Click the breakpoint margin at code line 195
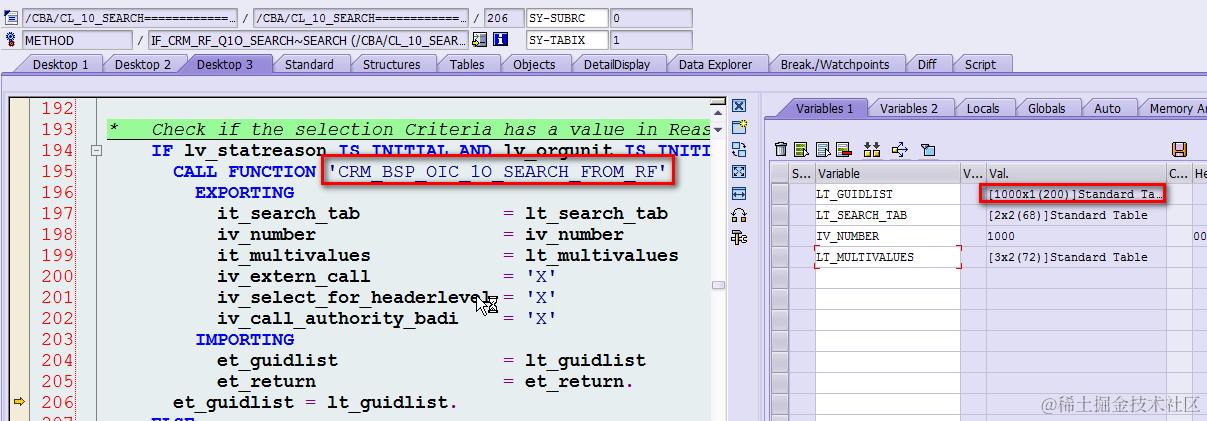 click(x=19, y=171)
